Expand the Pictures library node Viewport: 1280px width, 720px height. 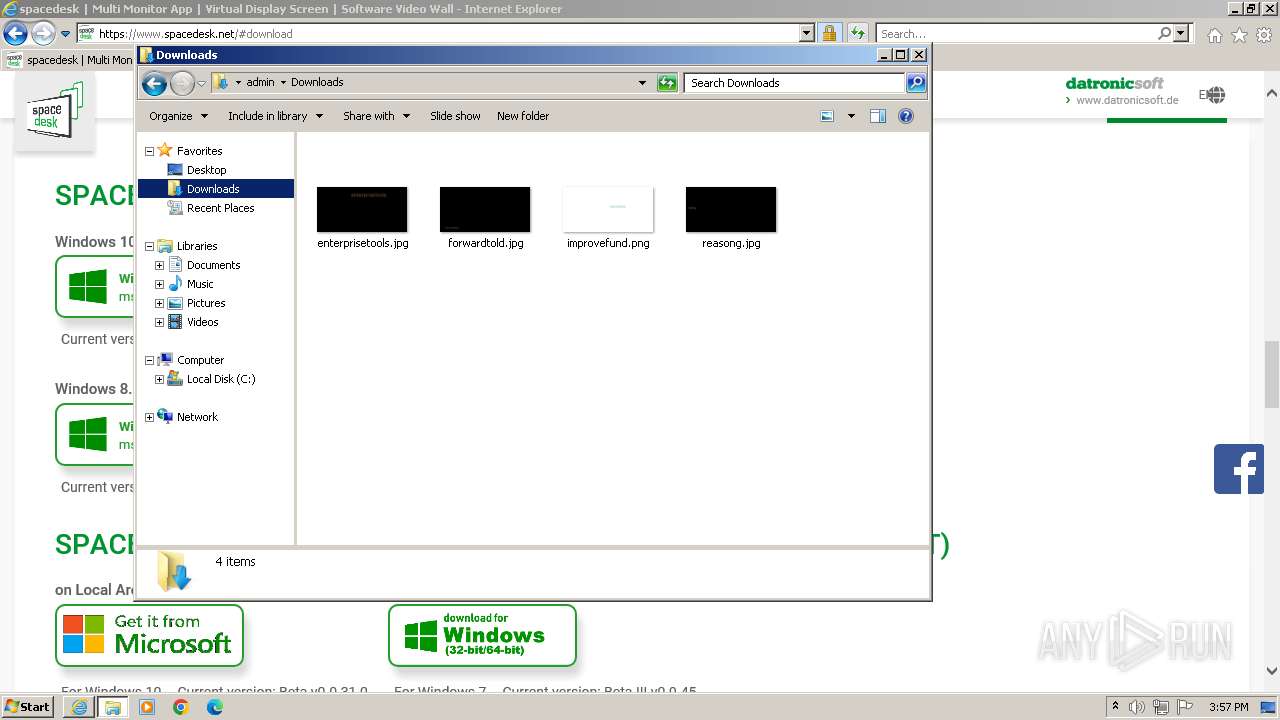[x=159, y=303]
